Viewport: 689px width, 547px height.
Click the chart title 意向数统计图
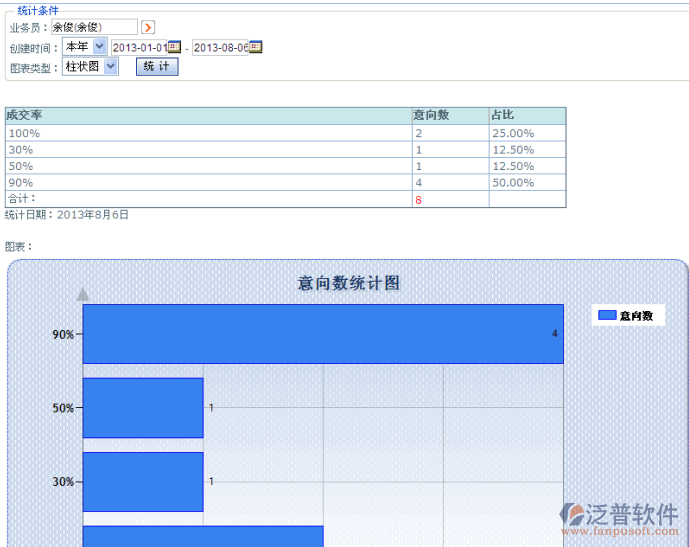point(349,283)
